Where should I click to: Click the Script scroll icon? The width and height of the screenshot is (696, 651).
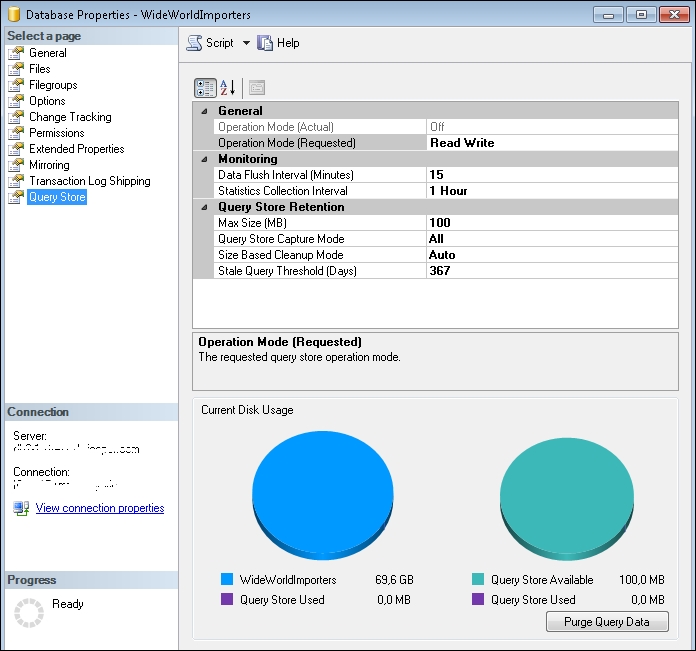(x=194, y=43)
